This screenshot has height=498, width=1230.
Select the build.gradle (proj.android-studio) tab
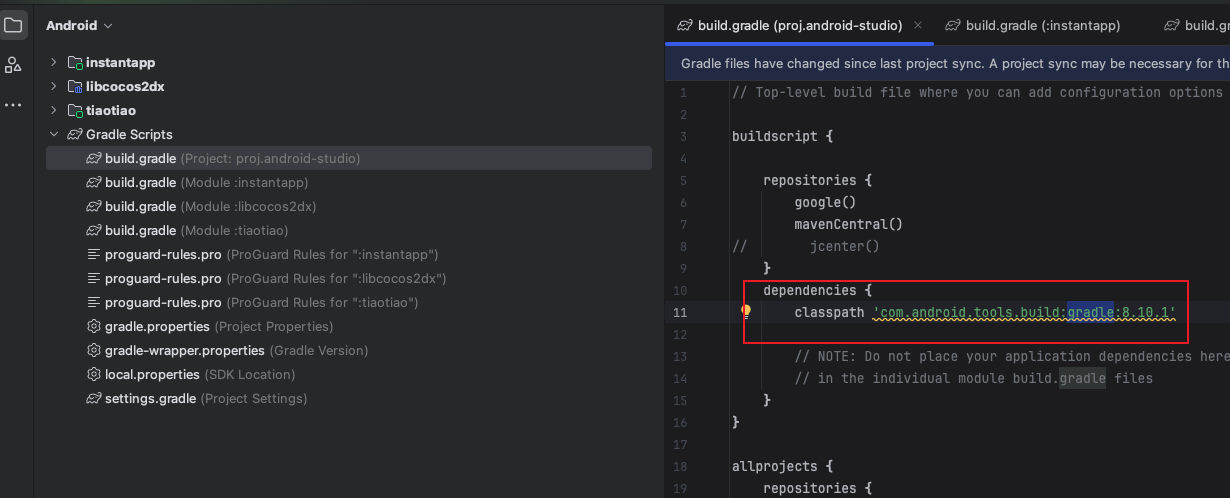pos(789,25)
